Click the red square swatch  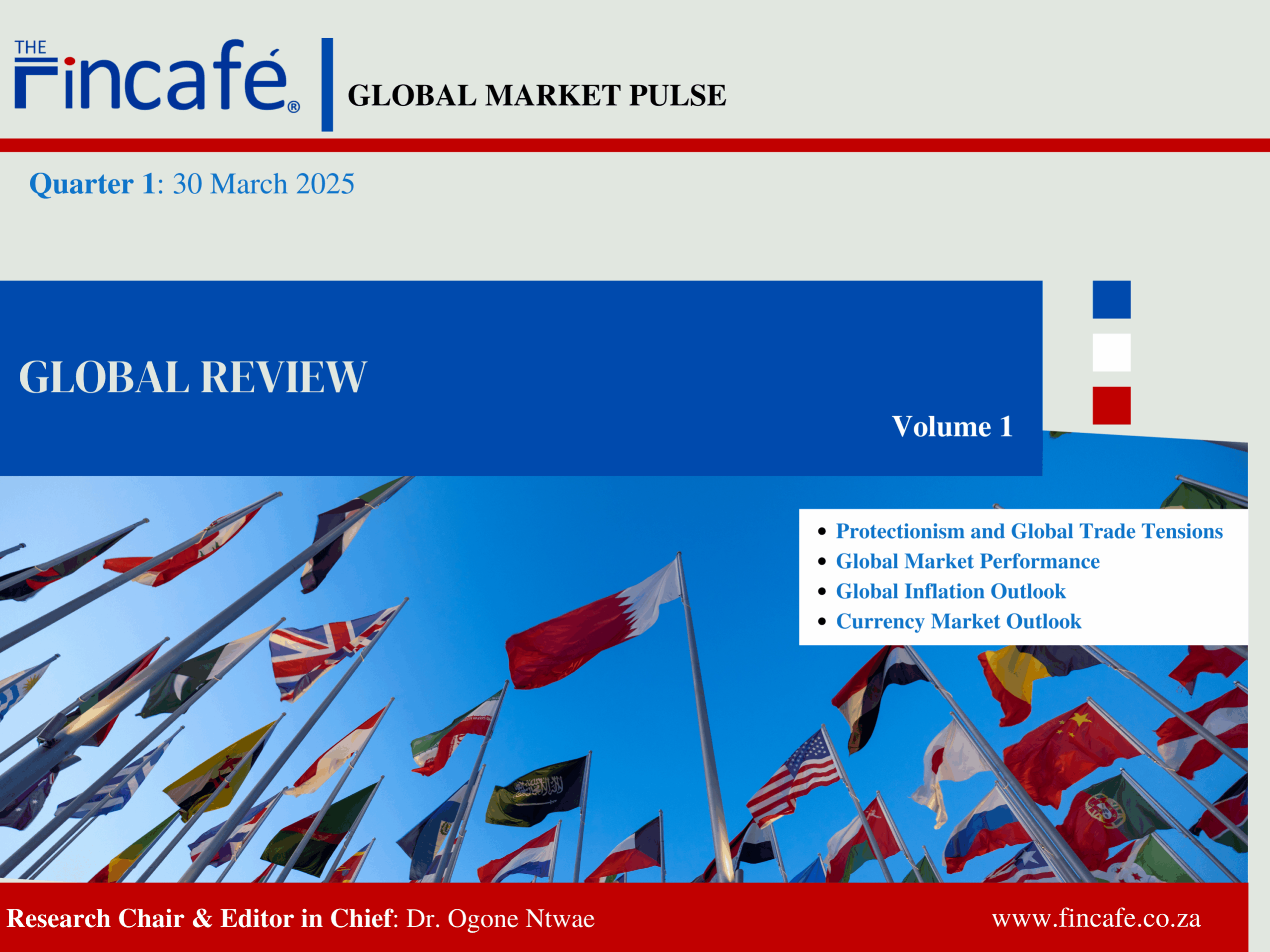1111,406
